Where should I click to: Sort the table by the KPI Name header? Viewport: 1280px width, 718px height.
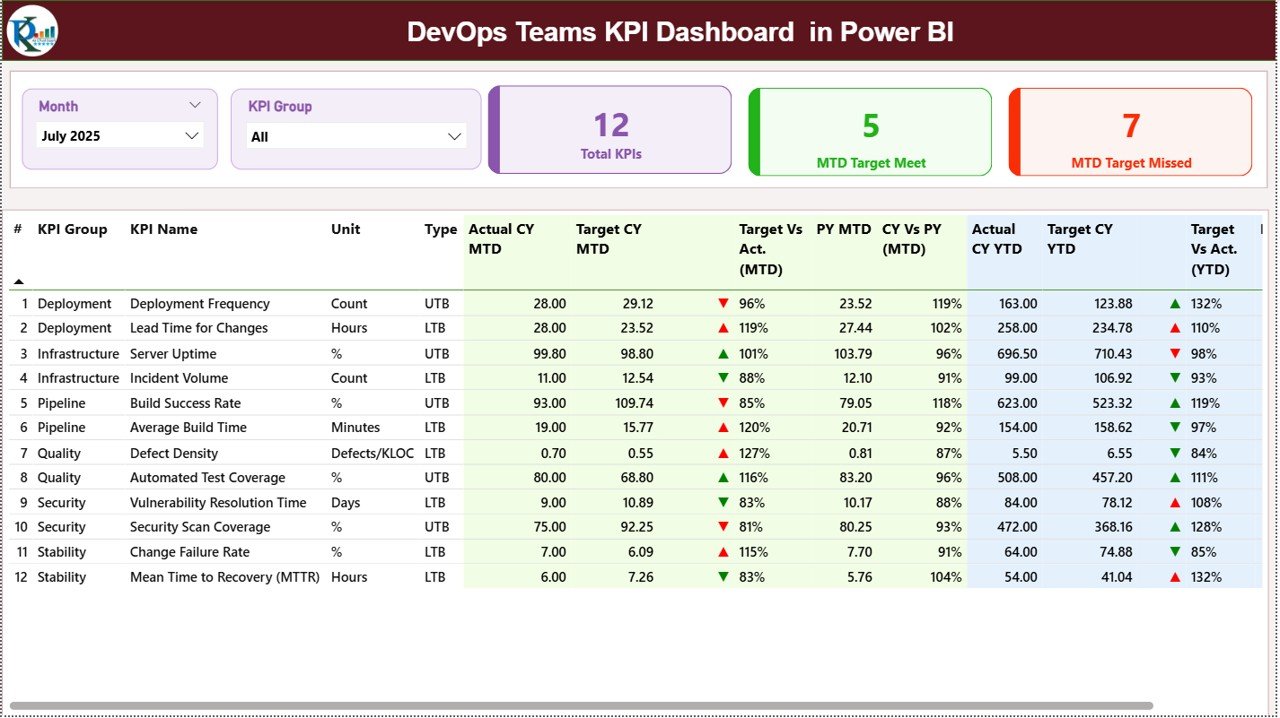(x=164, y=229)
